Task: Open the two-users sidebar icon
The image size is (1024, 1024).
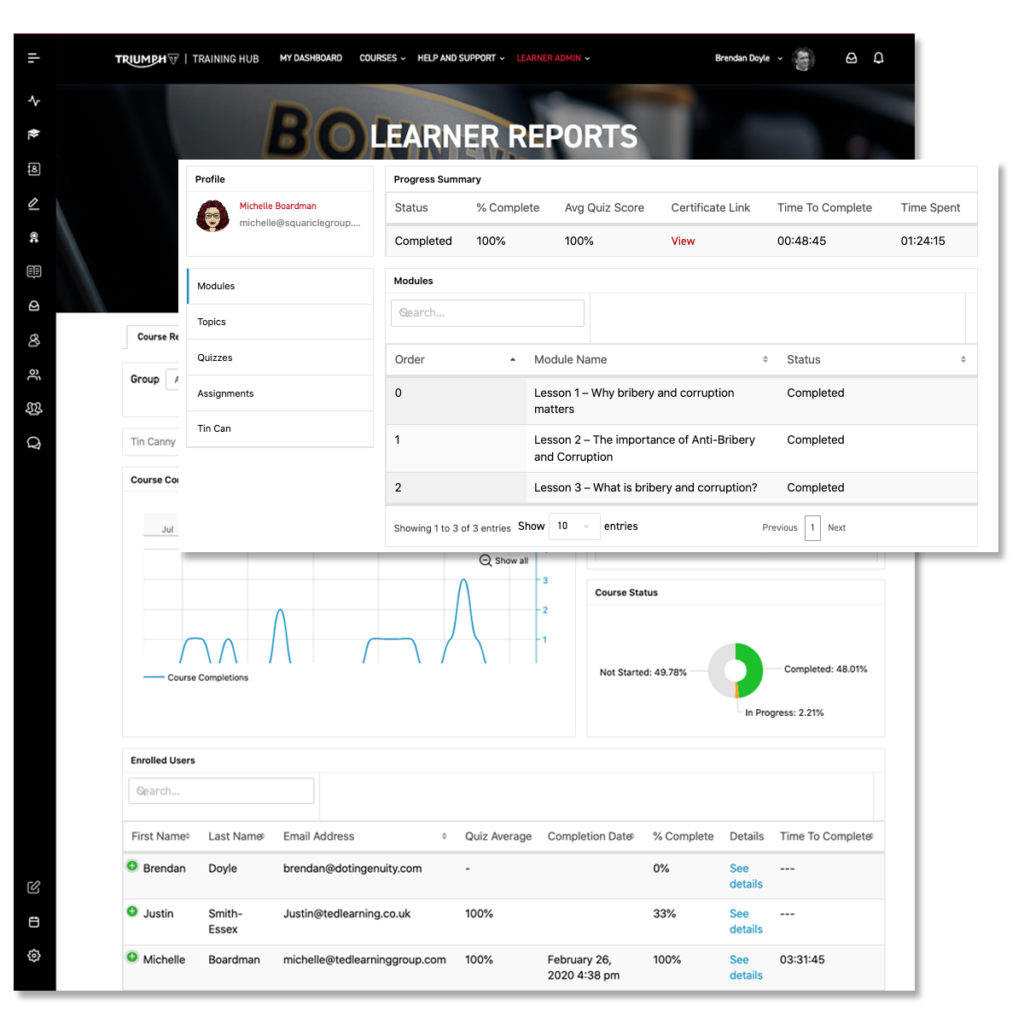Action: click(34, 375)
